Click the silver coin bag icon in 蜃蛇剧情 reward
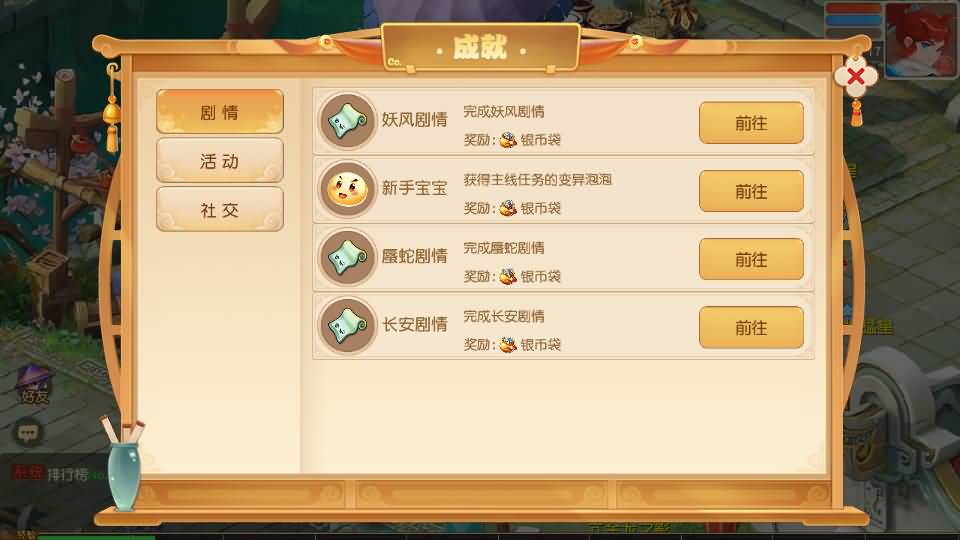 click(x=508, y=276)
